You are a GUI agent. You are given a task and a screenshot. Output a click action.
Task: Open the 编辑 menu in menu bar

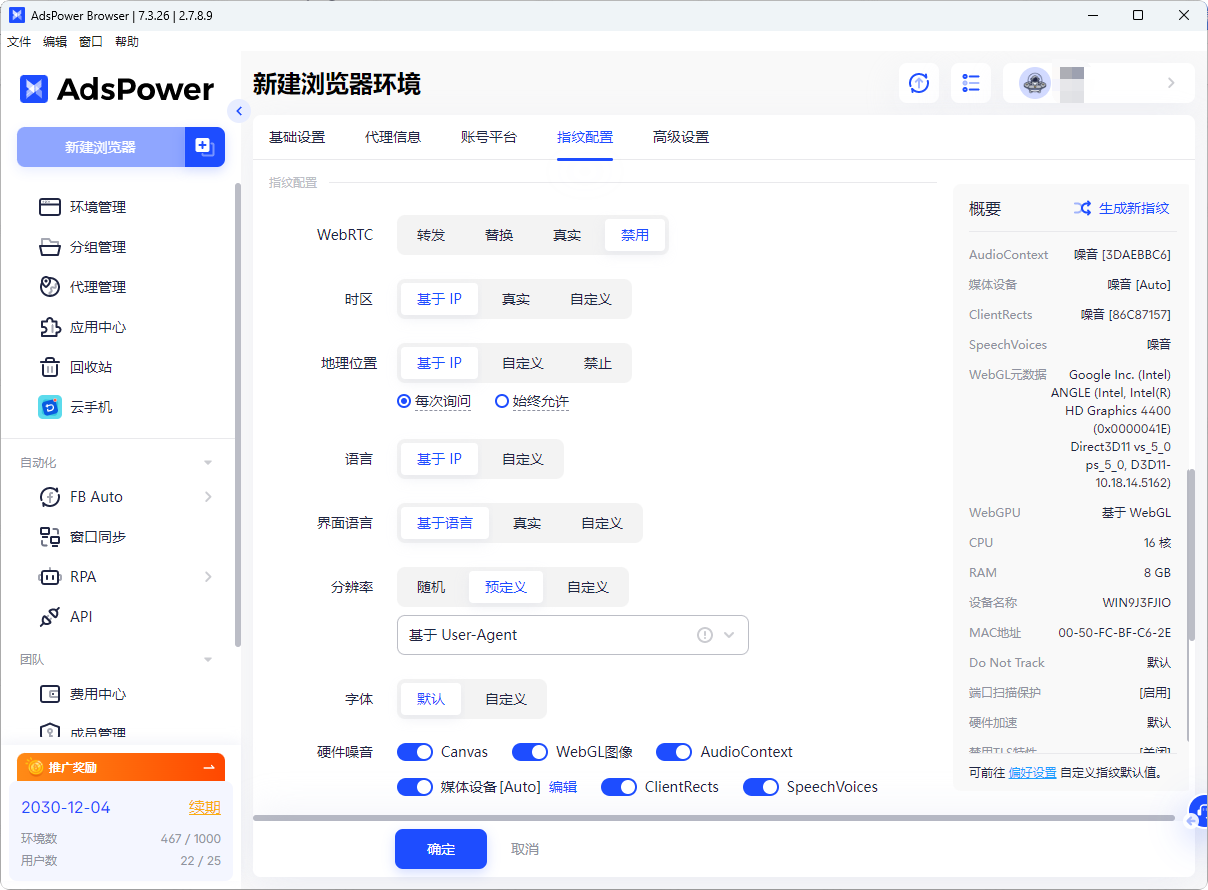[55, 42]
